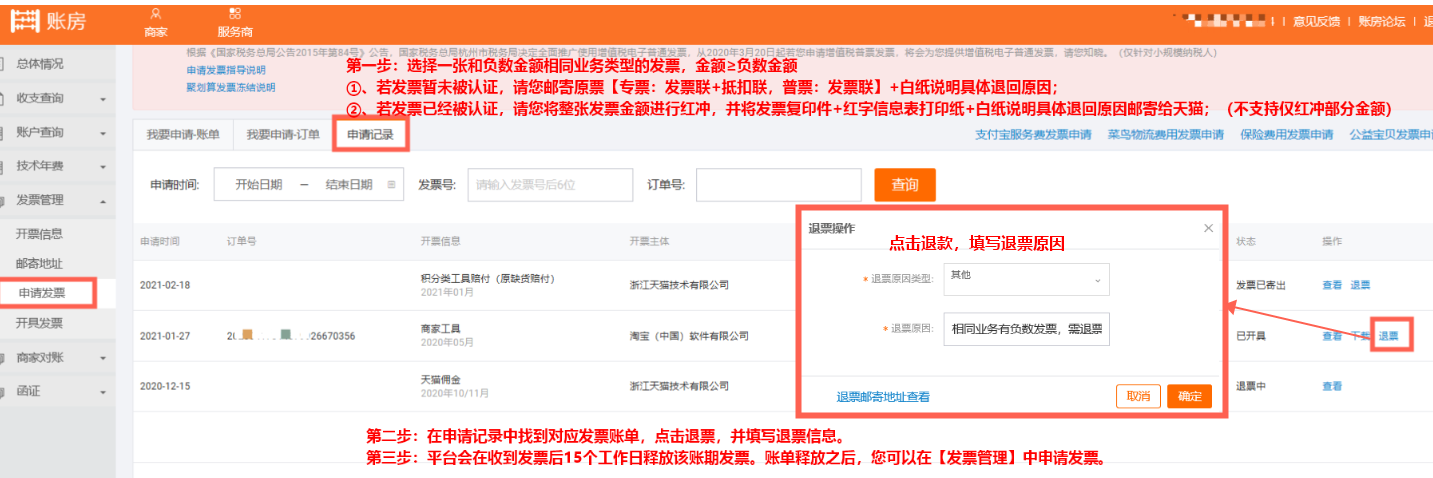Click the 发票号 input field

click(x=550, y=185)
